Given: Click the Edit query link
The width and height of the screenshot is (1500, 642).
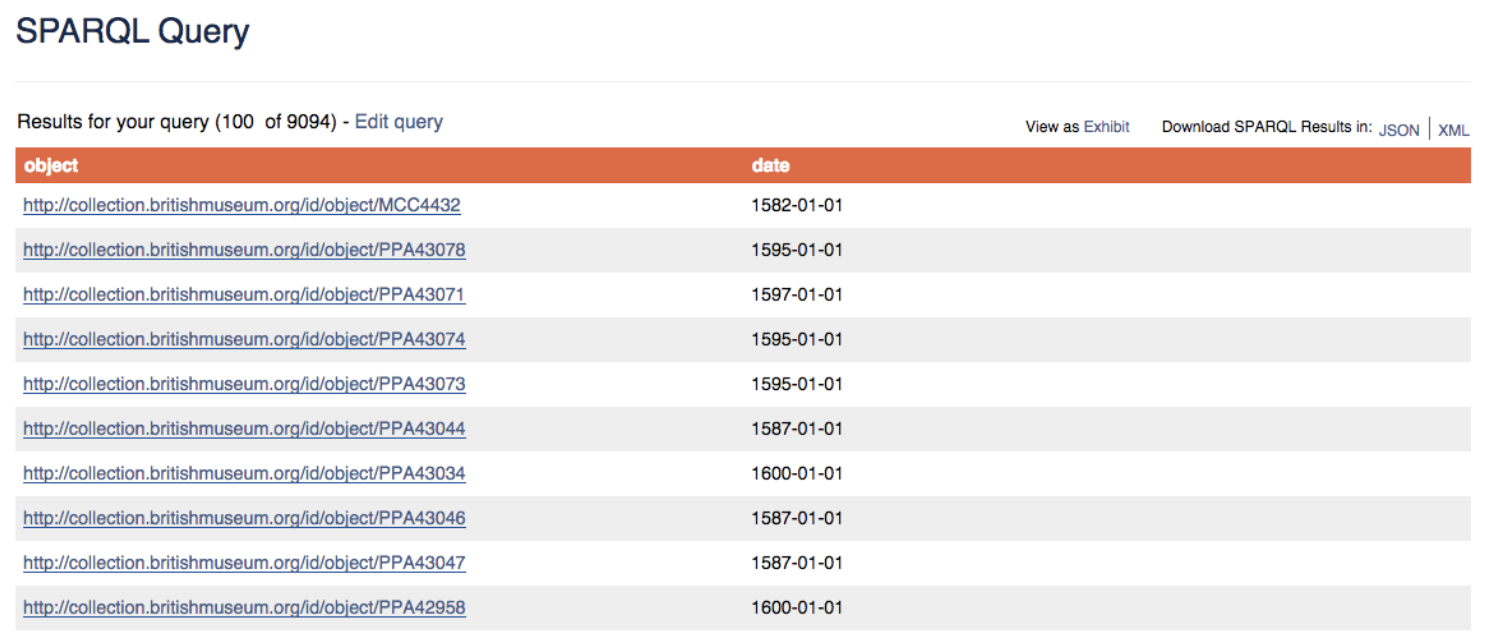Looking at the screenshot, I should point(398,122).
